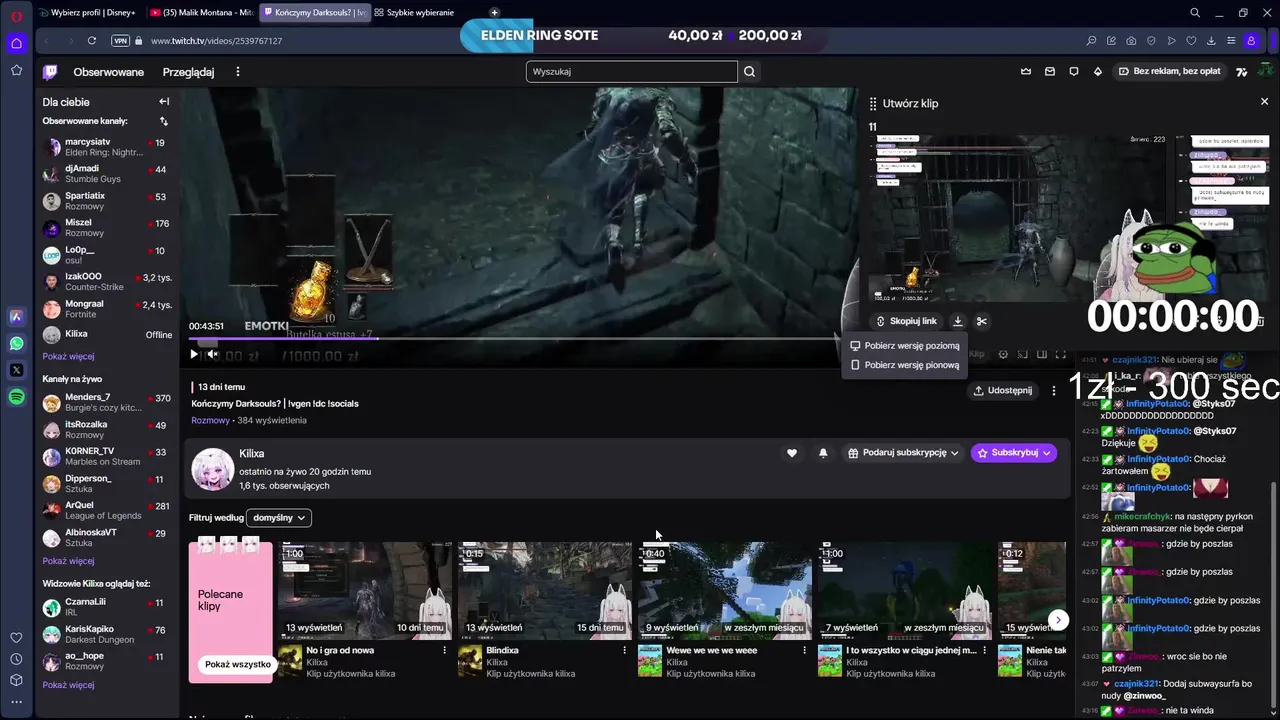Open options for No i gra od nowa clip
The height and width of the screenshot is (720, 1280).
tap(444, 650)
